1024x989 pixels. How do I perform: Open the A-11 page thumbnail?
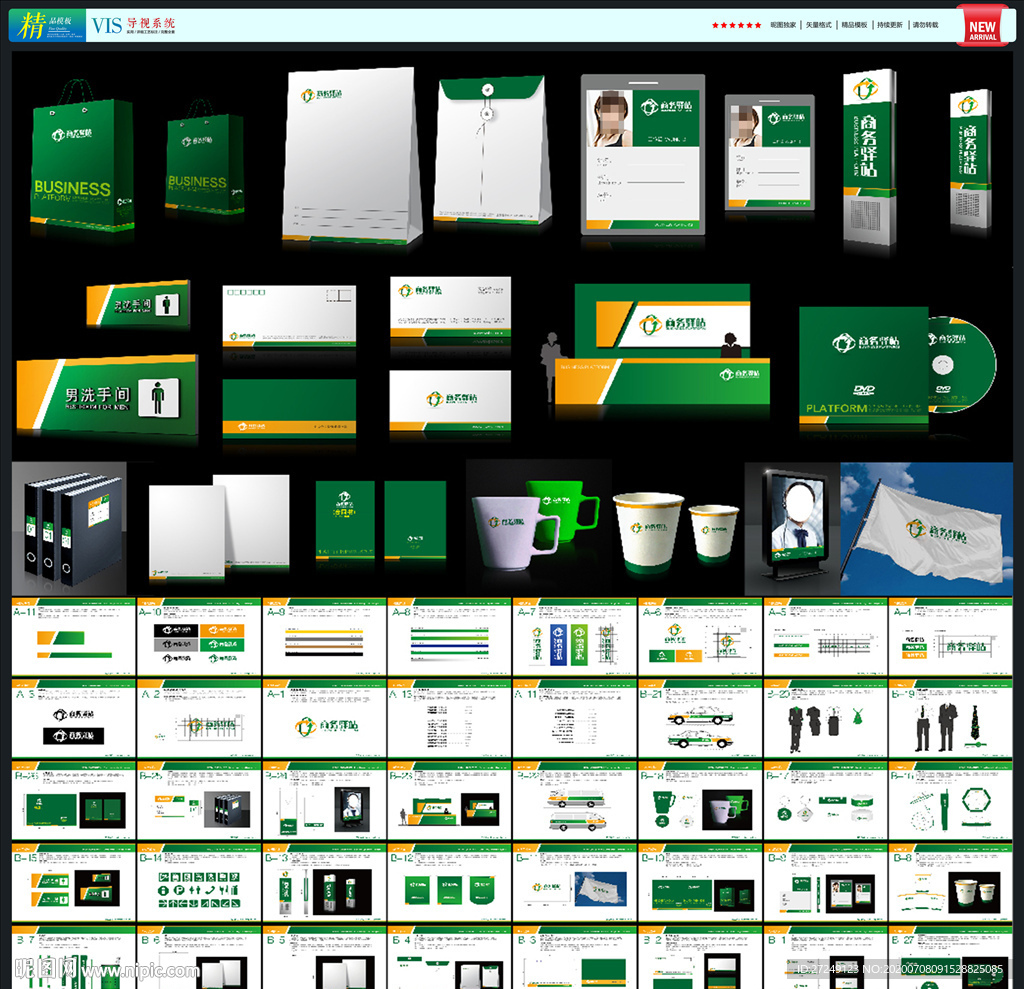click(x=72, y=638)
